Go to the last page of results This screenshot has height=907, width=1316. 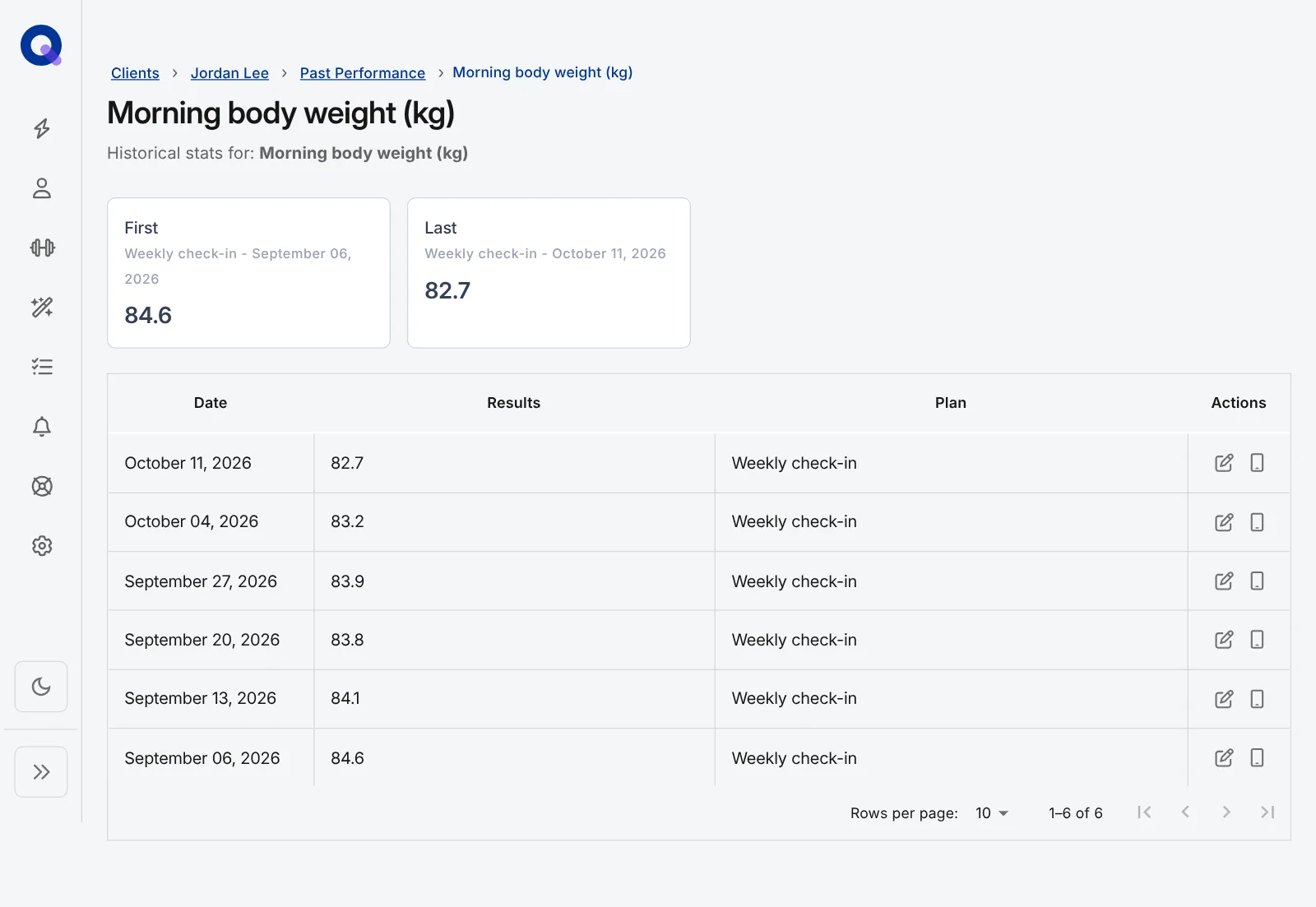(1267, 812)
